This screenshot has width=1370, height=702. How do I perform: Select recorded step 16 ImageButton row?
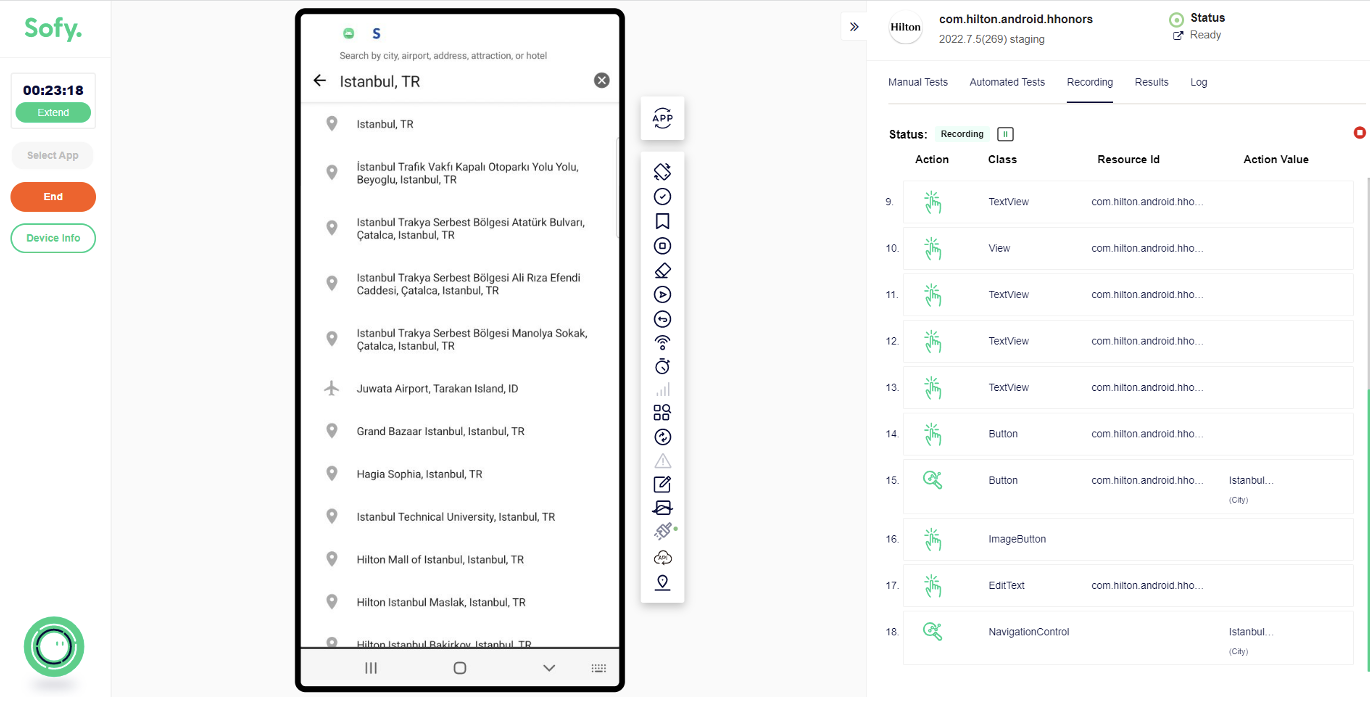coord(1128,539)
